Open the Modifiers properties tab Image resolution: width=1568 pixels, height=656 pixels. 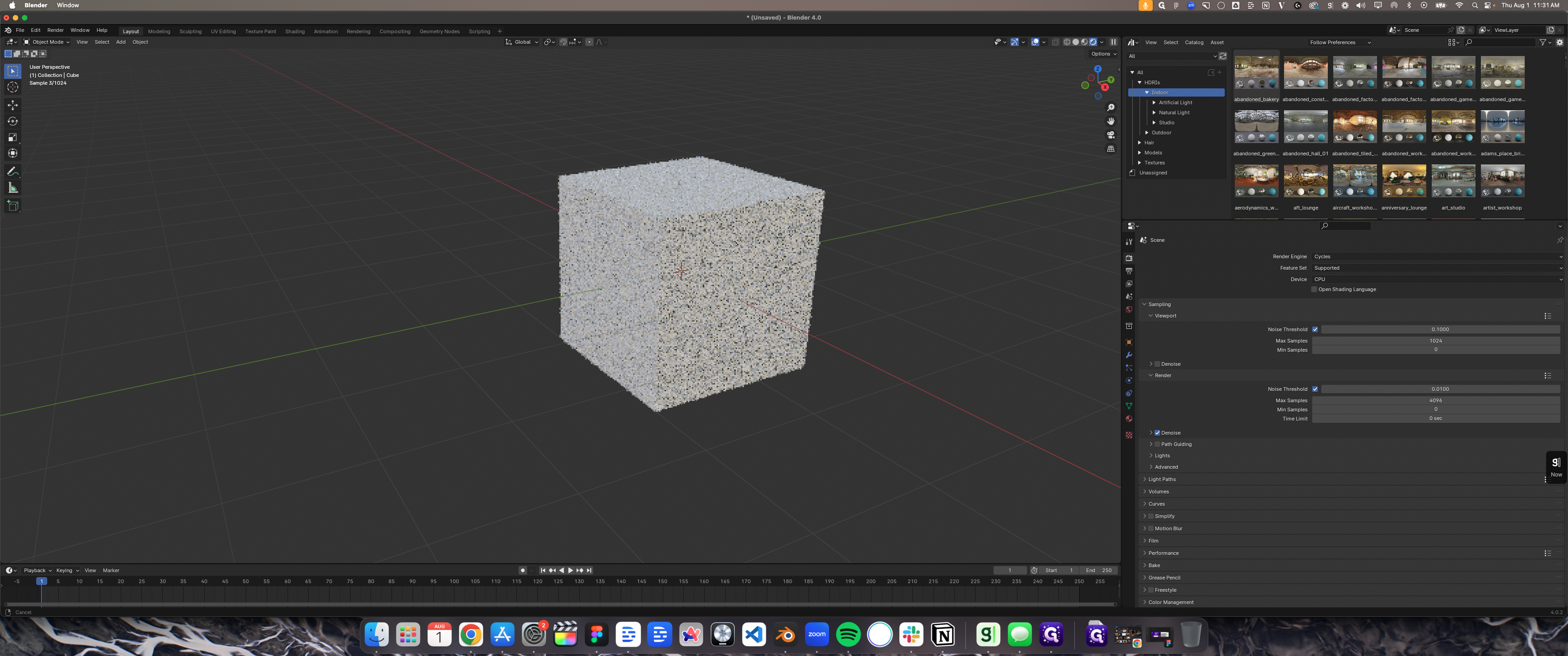coord(1129,355)
